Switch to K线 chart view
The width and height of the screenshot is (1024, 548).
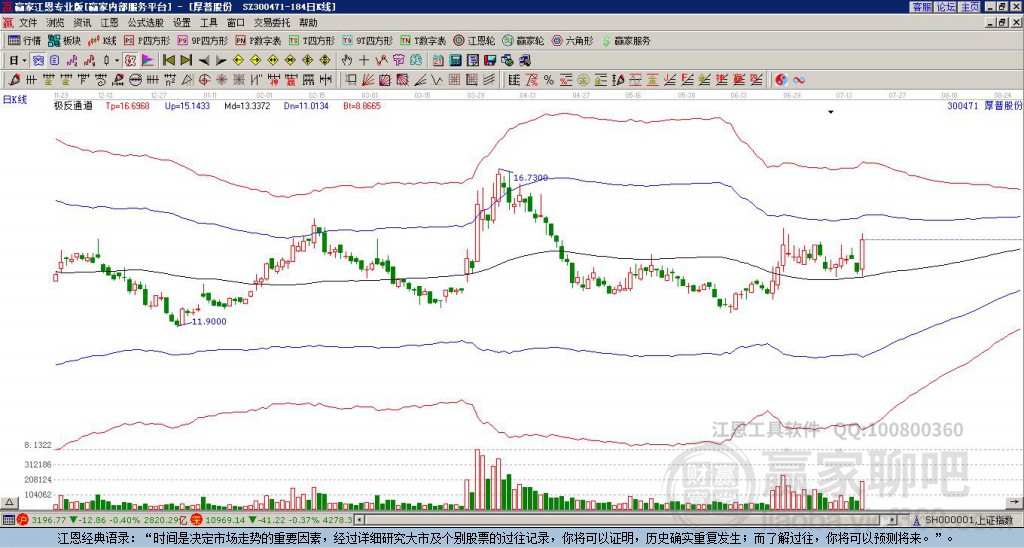(x=101, y=40)
